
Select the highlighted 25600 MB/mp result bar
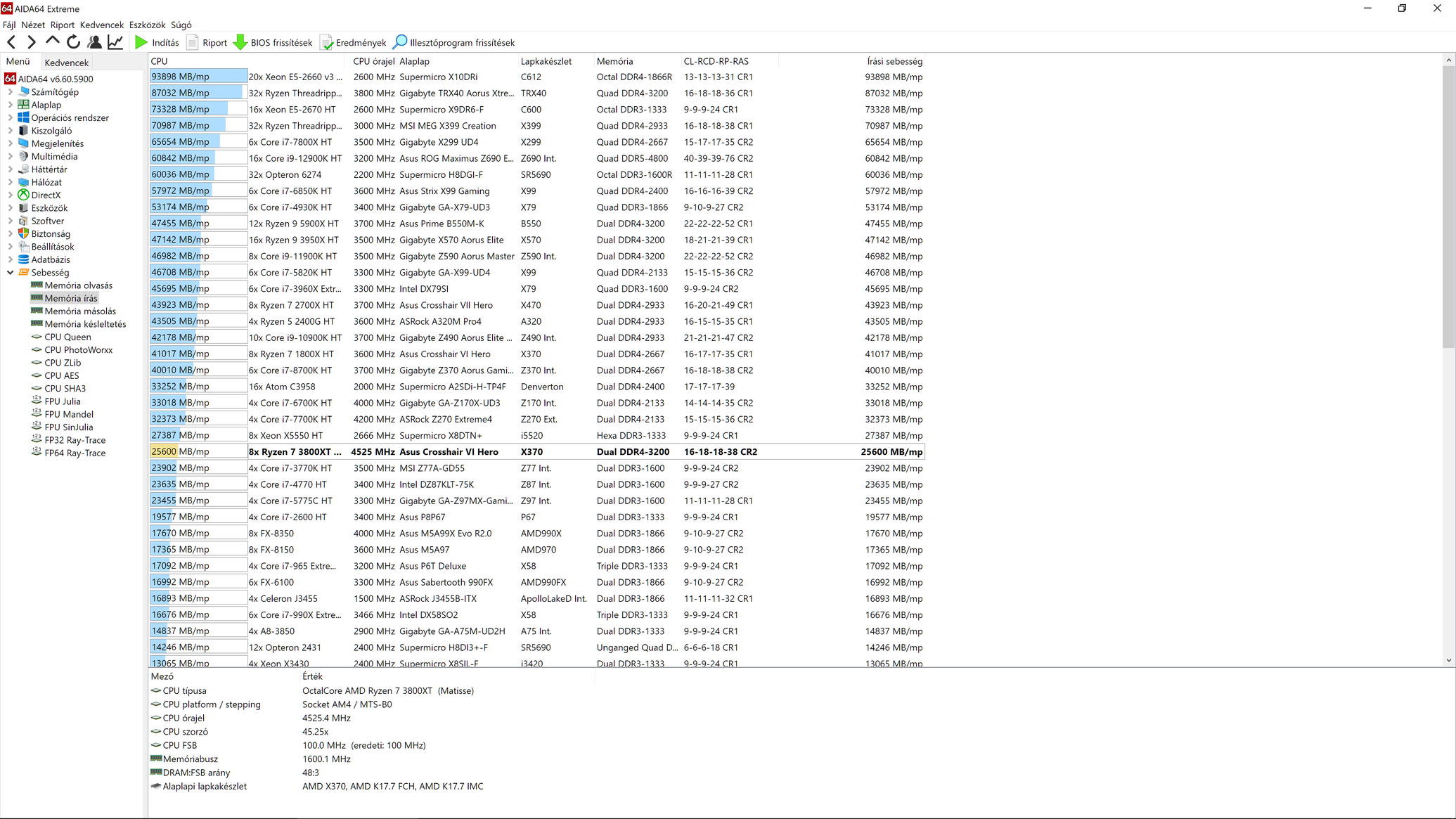click(198, 452)
